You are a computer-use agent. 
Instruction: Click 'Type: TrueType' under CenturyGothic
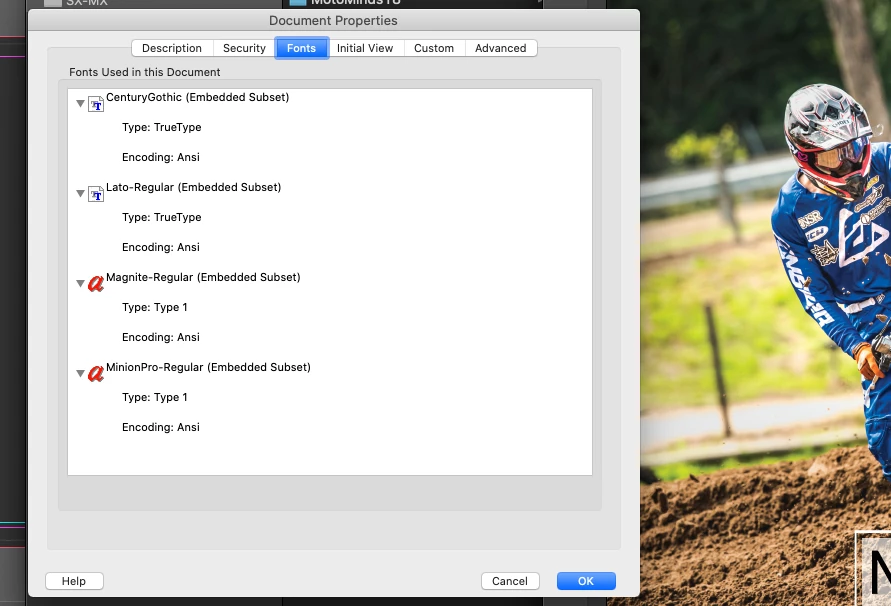pos(161,127)
